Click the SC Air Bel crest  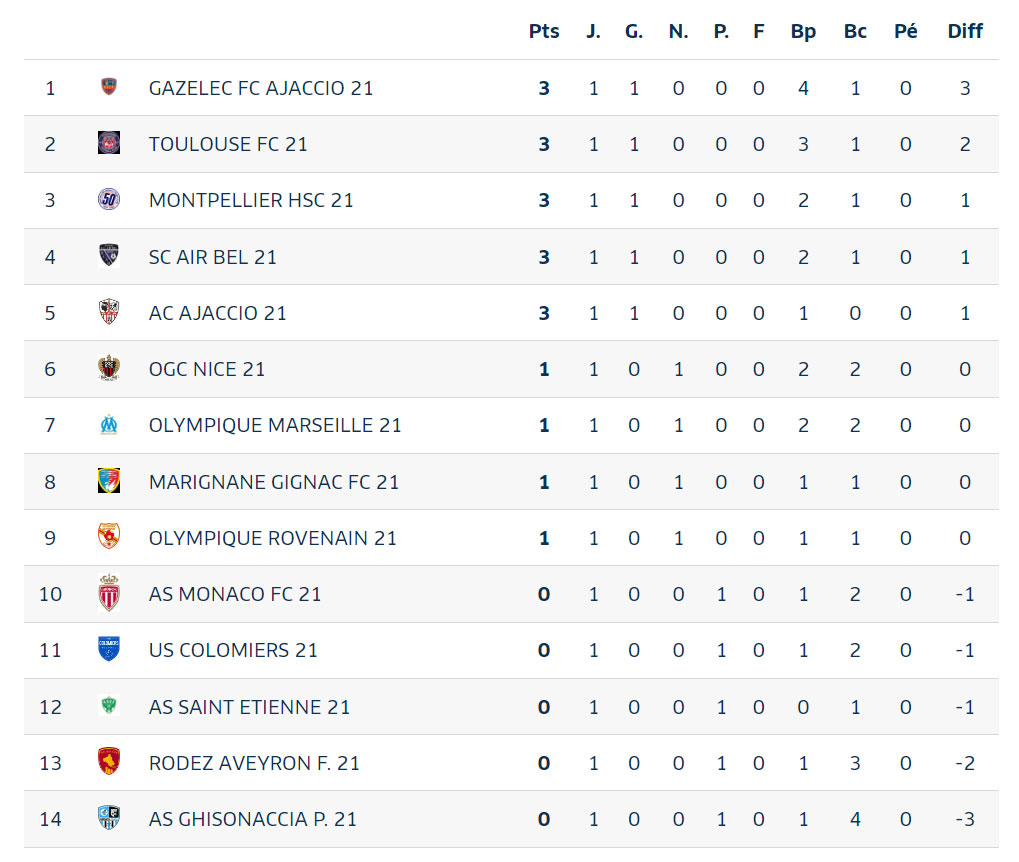pos(109,255)
